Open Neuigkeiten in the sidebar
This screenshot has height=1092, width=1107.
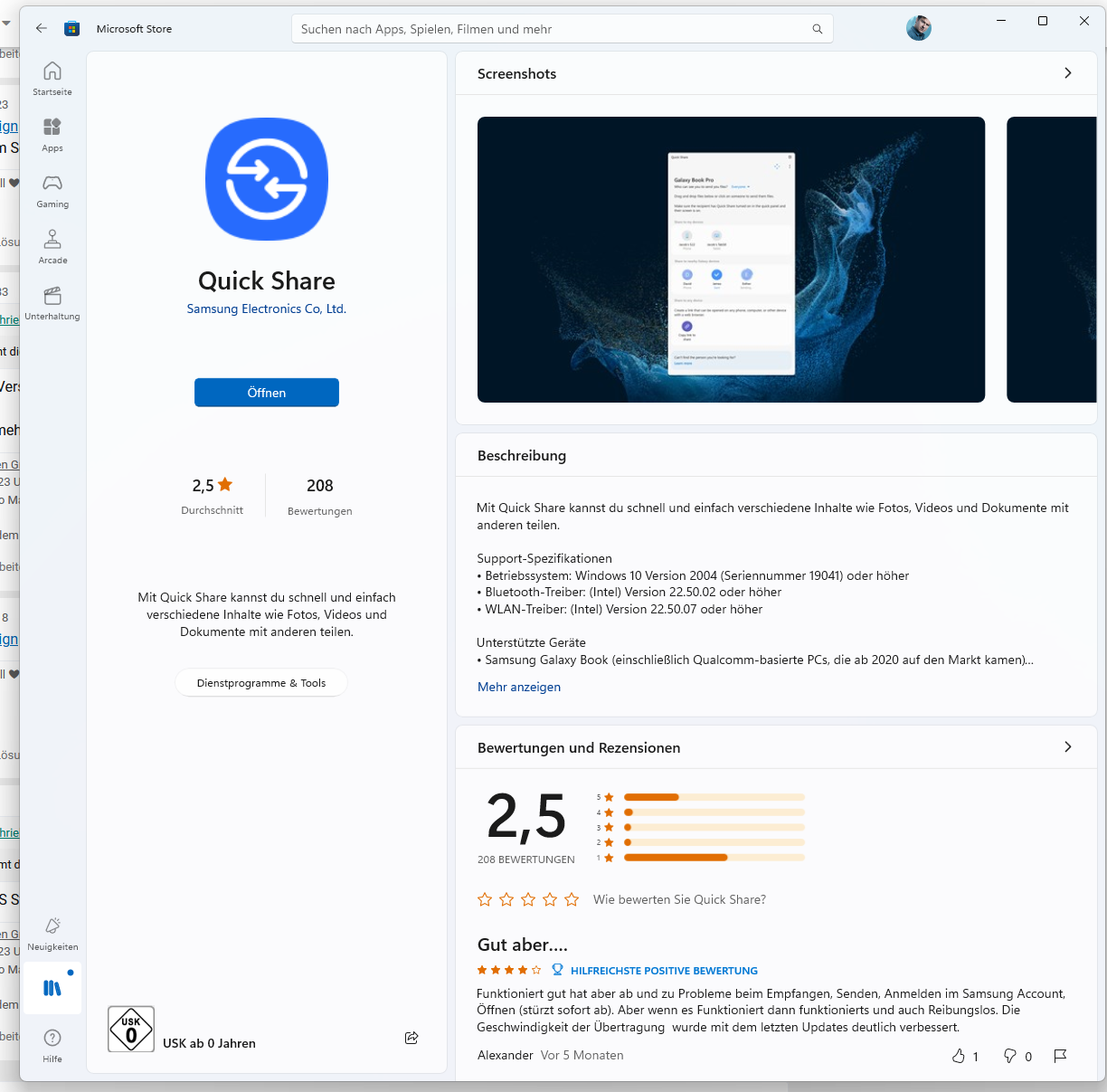[52, 934]
